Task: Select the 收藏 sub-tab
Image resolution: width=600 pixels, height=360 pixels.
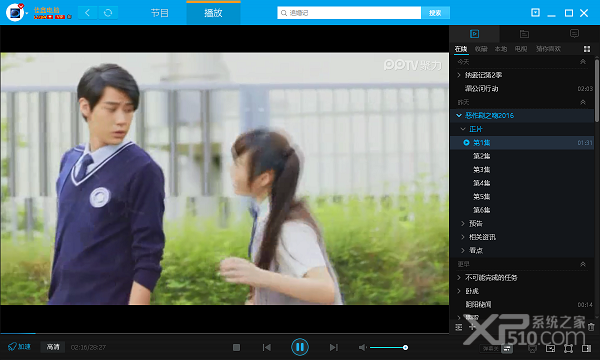Action: tap(481, 49)
